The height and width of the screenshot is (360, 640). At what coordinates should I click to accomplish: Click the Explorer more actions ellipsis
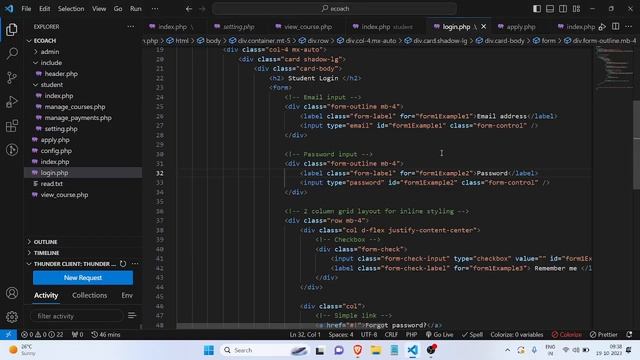(x=131, y=27)
